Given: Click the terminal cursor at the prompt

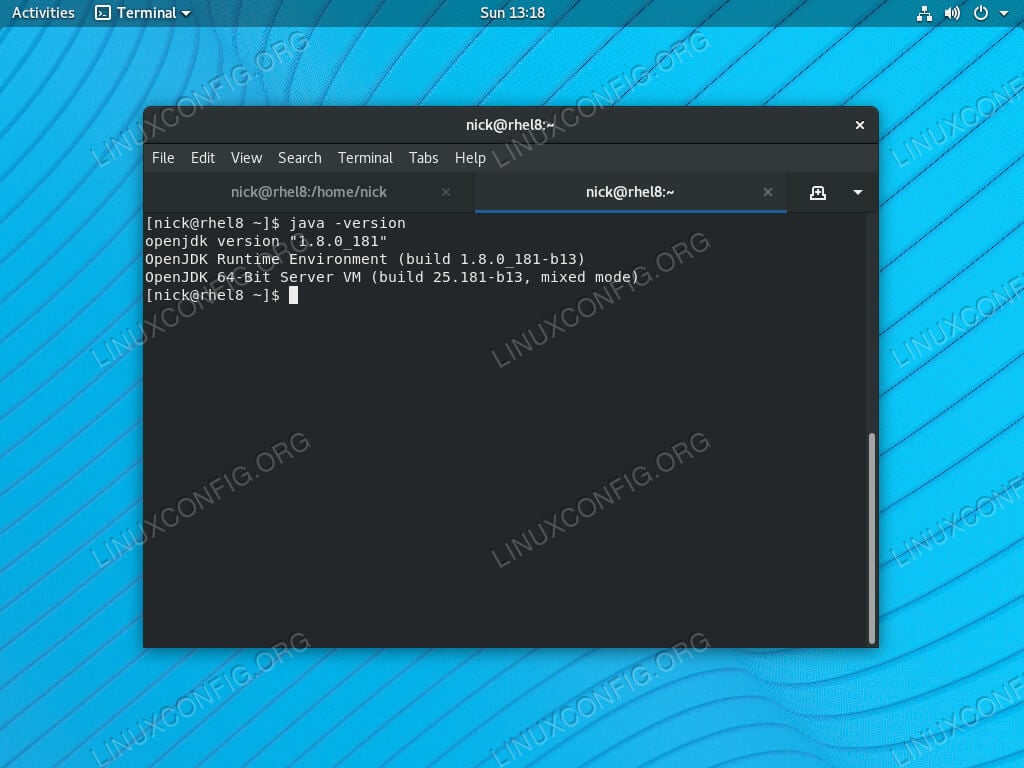Looking at the screenshot, I should (293, 295).
